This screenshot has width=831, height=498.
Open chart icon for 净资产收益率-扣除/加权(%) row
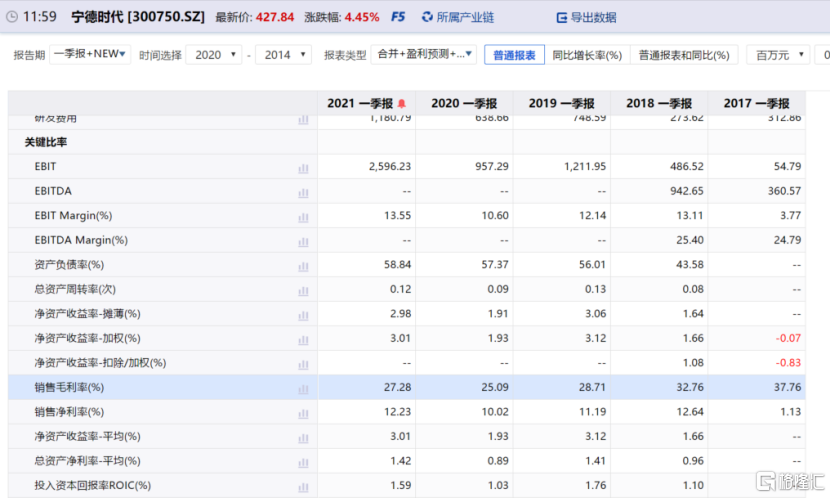(x=303, y=364)
